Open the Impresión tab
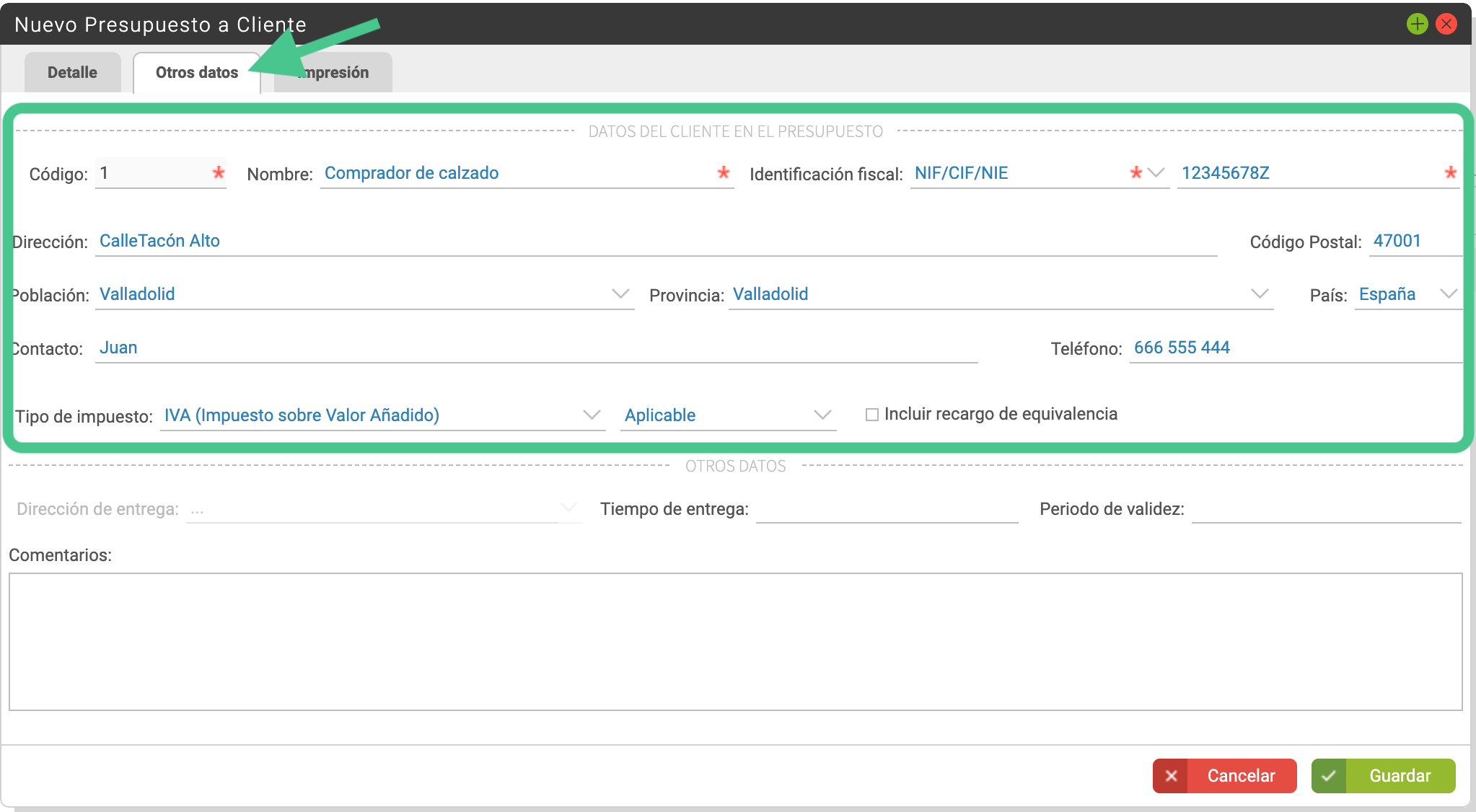1476x812 pixels. [333, 72]
